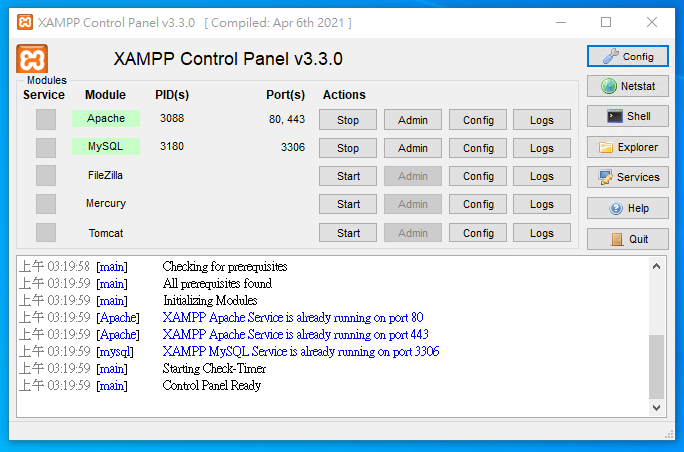Viewport: 684px width, 452px height.
Task: Open Netstat with the globe icon
Action: click(628, 87)
